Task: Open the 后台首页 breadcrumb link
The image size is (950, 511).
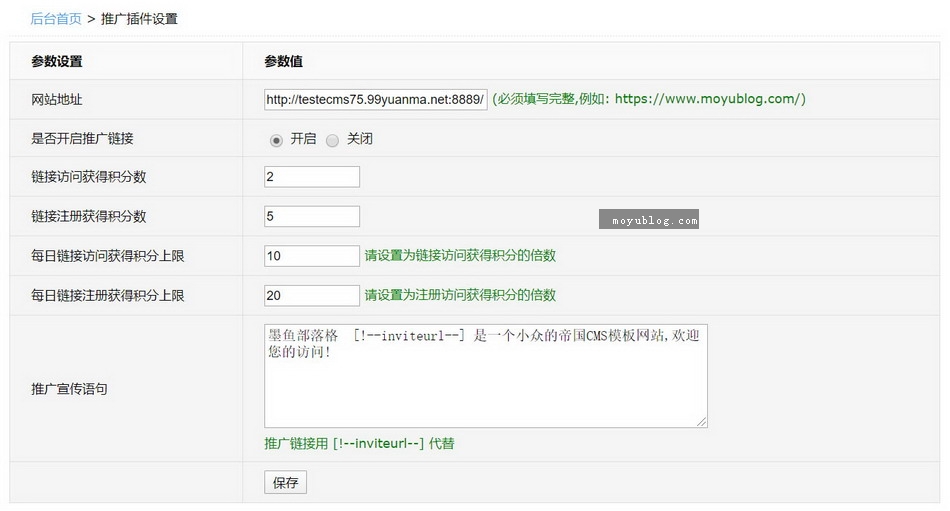Action: pyautogui.click(x=56, y=19)
